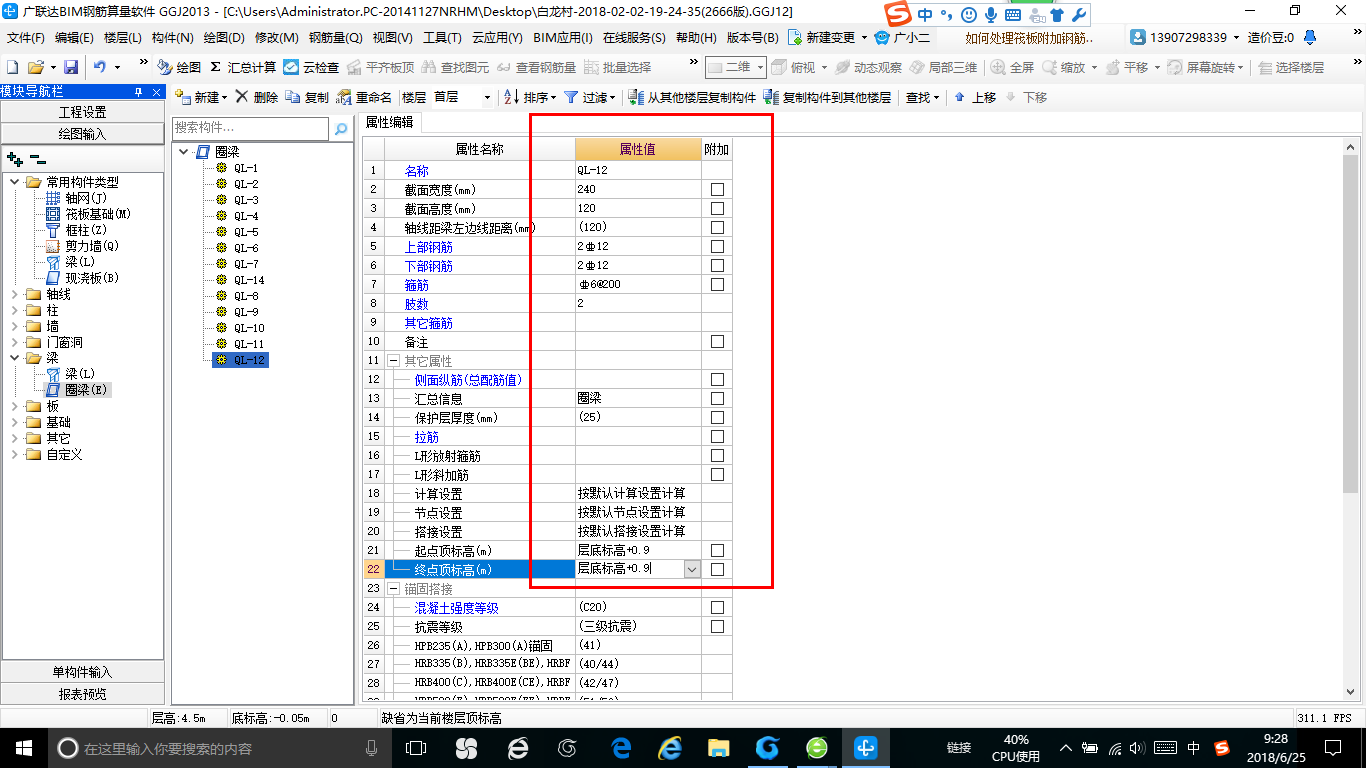This screenshot has width=1366, height=768.
Task: Expand the 柱 folder in navigator
Action: (x=14, y=310)
